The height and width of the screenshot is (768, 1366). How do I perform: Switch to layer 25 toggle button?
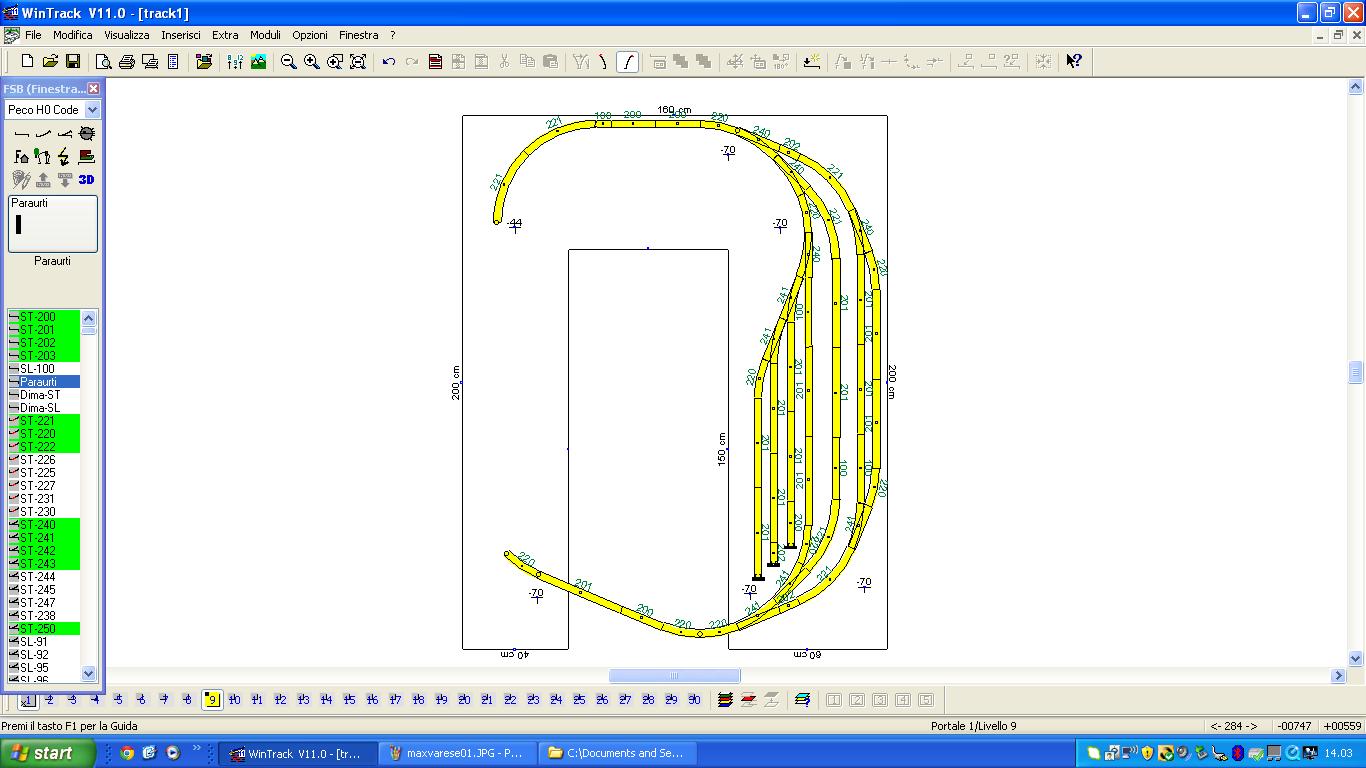coord(580,700)
